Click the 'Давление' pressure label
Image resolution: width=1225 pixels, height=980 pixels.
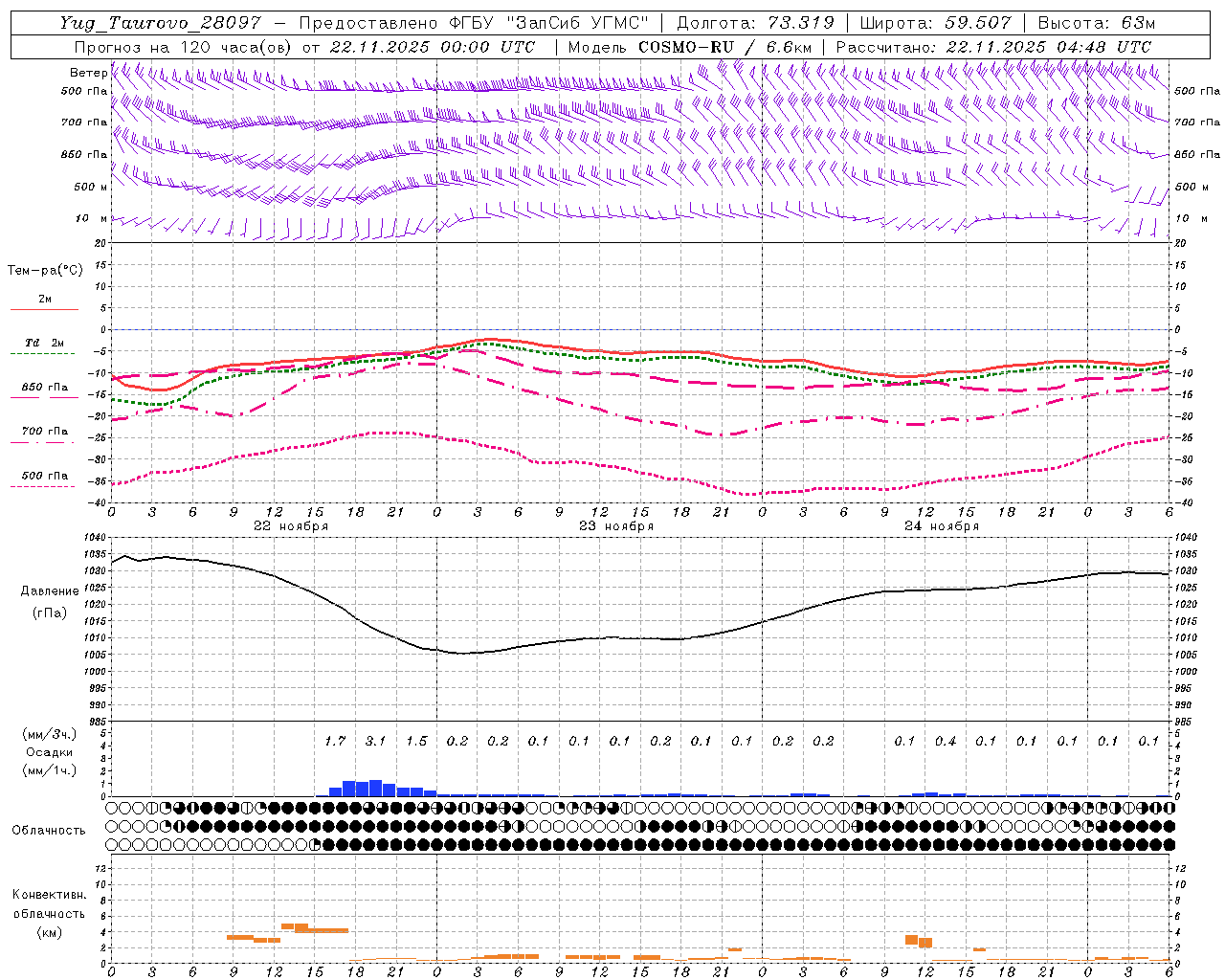pos(48,591)
